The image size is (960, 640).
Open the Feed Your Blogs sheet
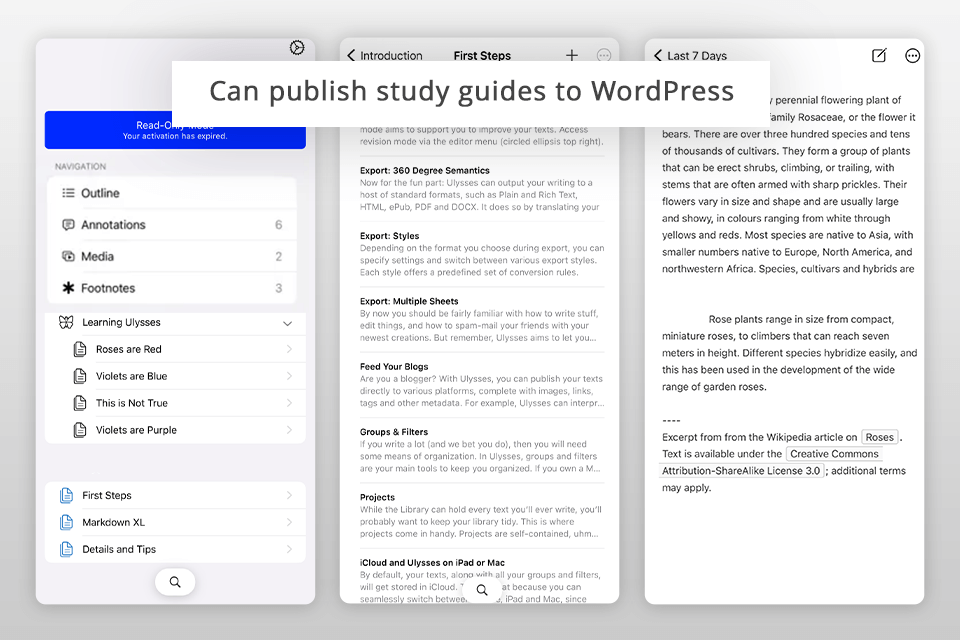[x=482, y=385]
